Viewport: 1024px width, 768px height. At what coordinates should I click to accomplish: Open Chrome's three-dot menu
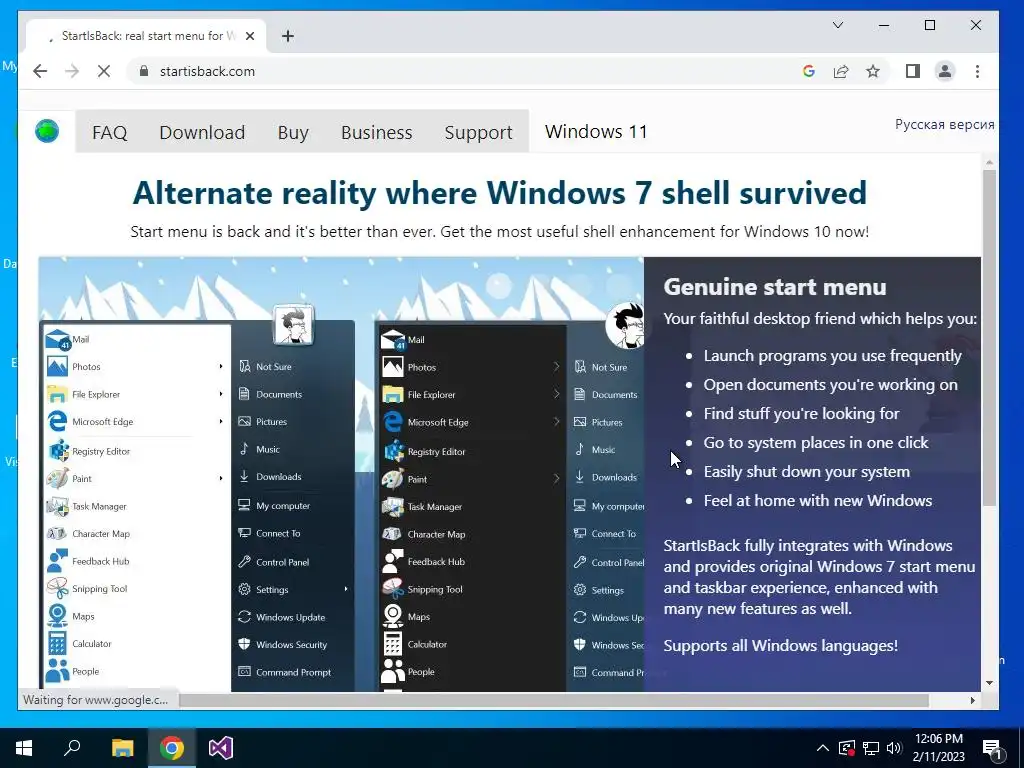pyautogui.click(x=978, y=71)
